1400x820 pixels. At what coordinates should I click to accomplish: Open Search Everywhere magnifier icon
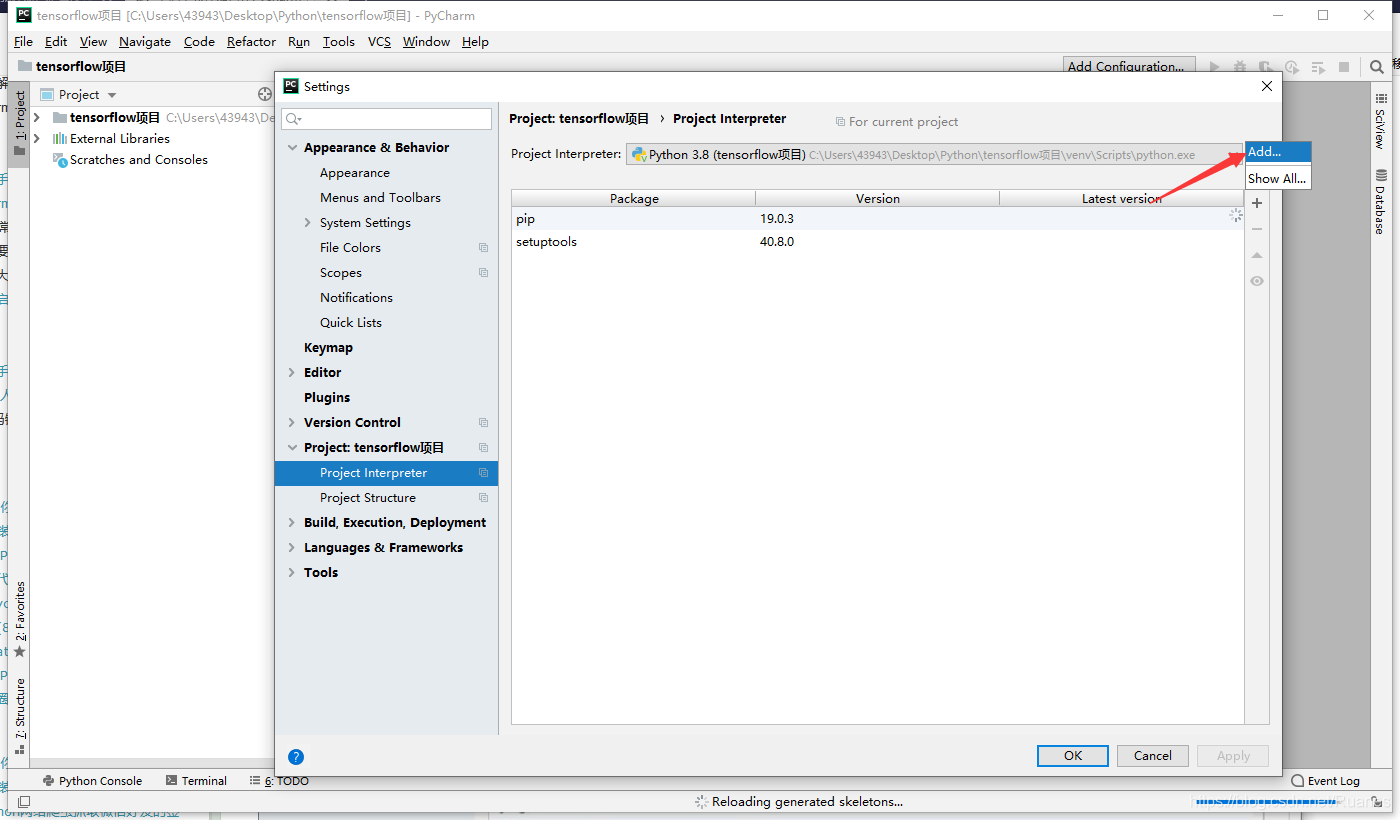coord(1377,67)
